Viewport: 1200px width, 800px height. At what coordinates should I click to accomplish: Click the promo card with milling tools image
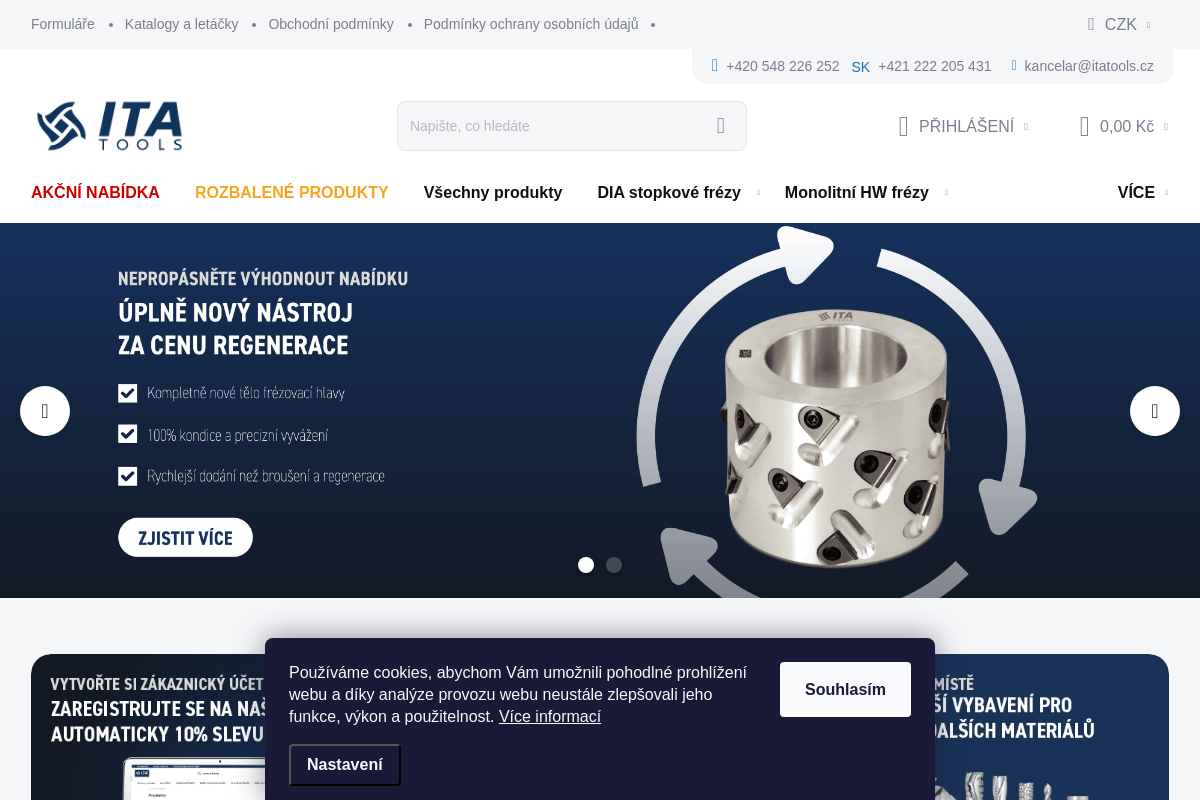coord(1052,727)
